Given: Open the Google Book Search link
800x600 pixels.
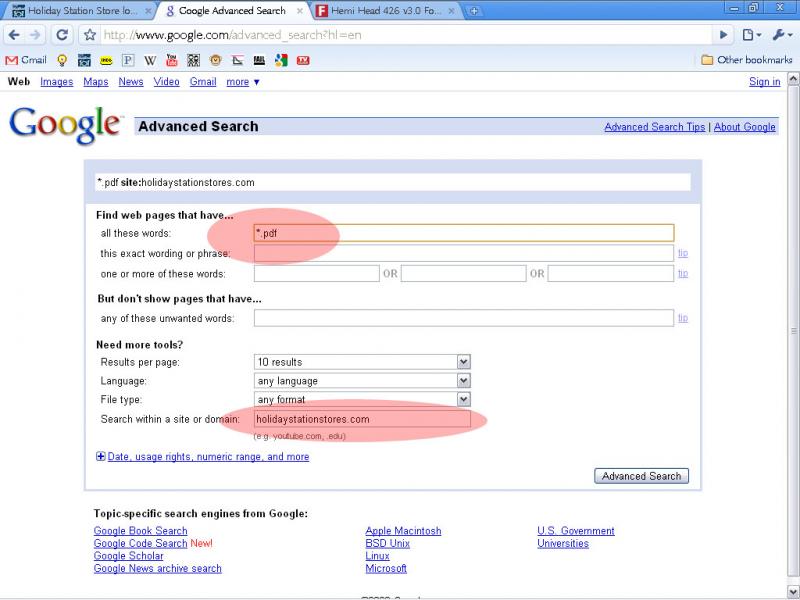Looking at the screenshot, I should (140, 531).
